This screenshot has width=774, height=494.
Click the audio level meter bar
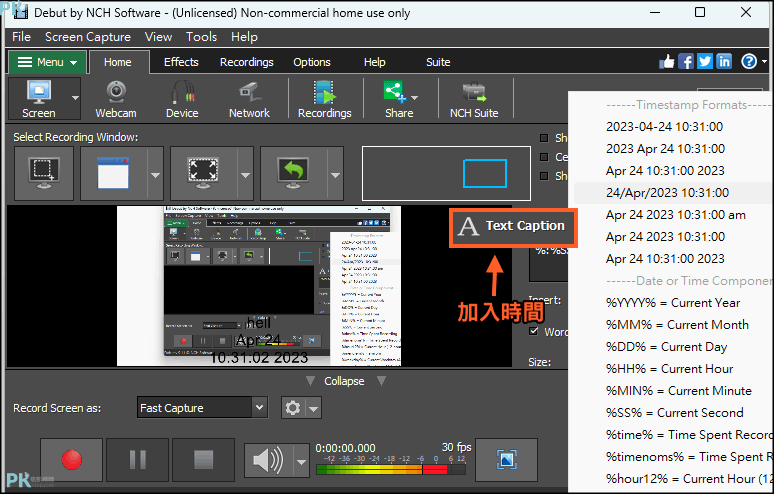coord(390,469)
